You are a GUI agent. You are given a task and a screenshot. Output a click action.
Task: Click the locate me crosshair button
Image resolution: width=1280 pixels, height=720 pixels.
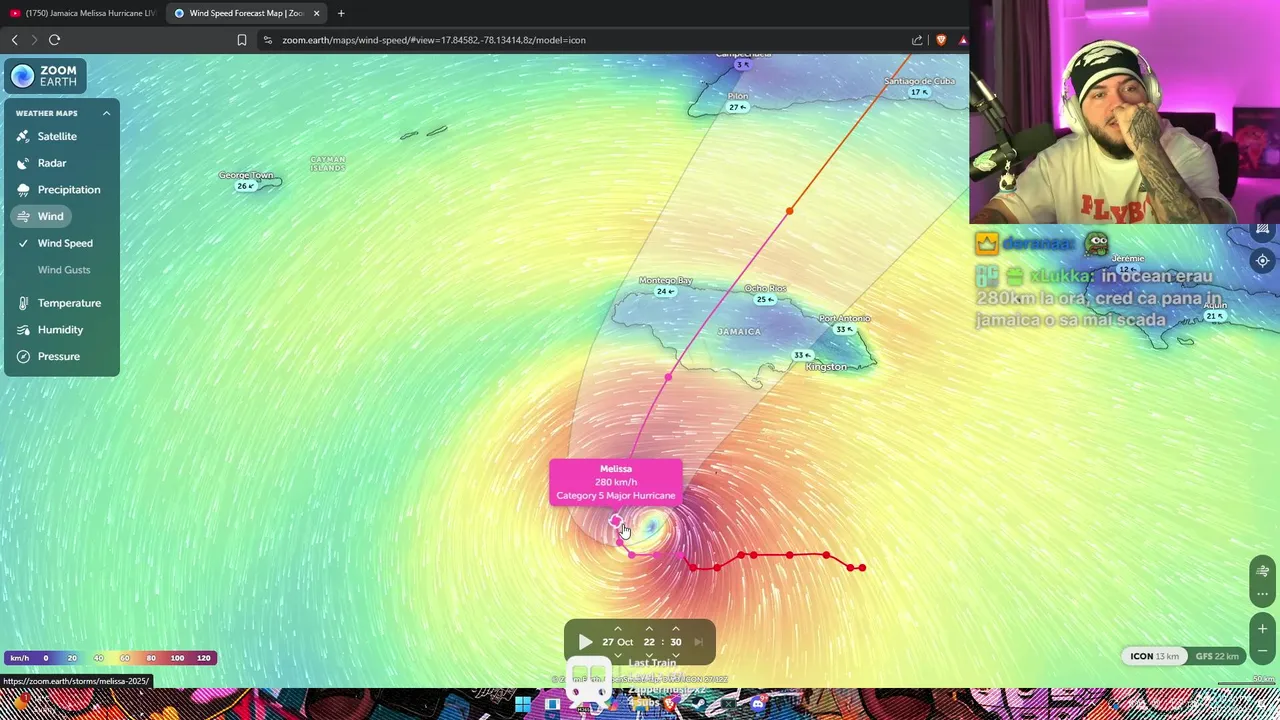pyautogui.click(x=1263, y=261)
